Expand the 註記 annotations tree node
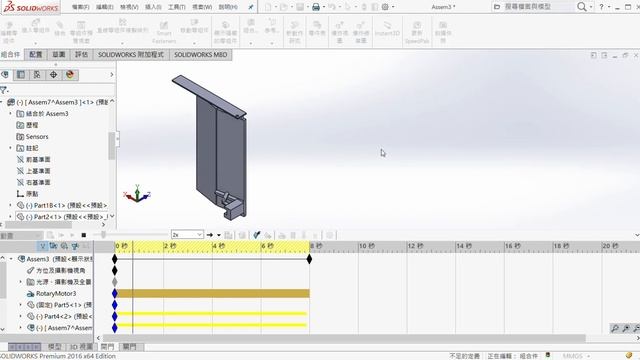Image resolution: width=640 pixels, height=360 pixels. click(11, 148)
